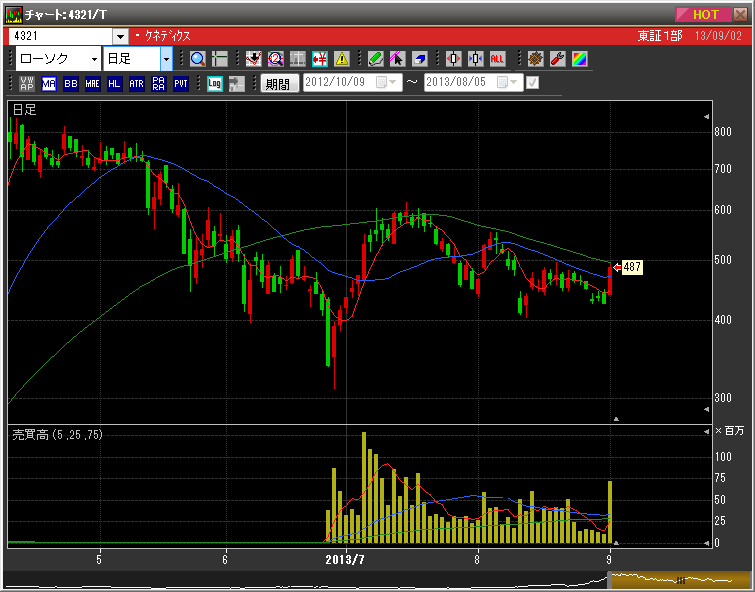This screenshot has width=755, height=592.
Task: Open the rainbow color palette icon
Action: 579,59
